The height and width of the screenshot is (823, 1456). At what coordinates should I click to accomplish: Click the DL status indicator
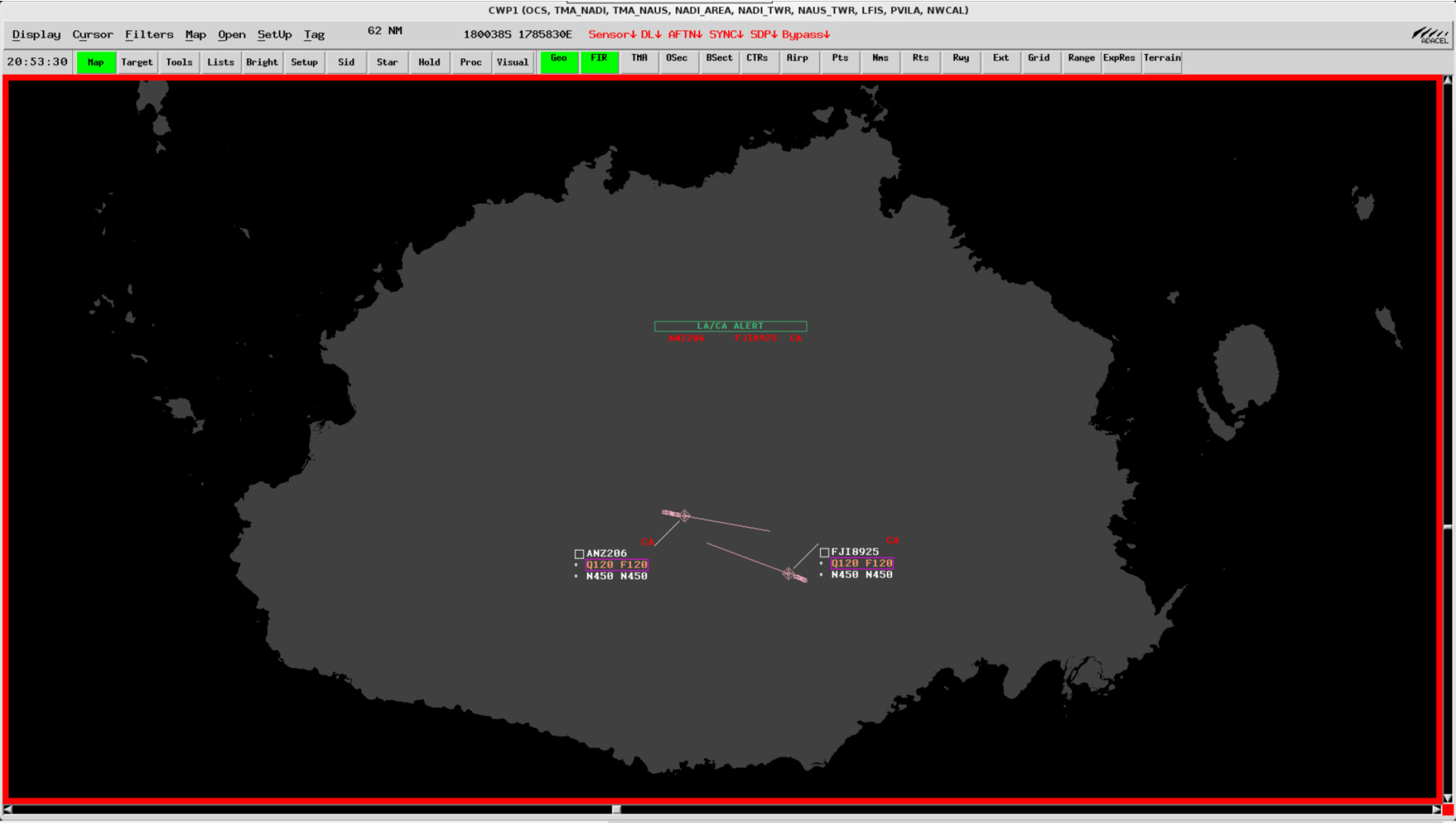[x=651, y=34]
